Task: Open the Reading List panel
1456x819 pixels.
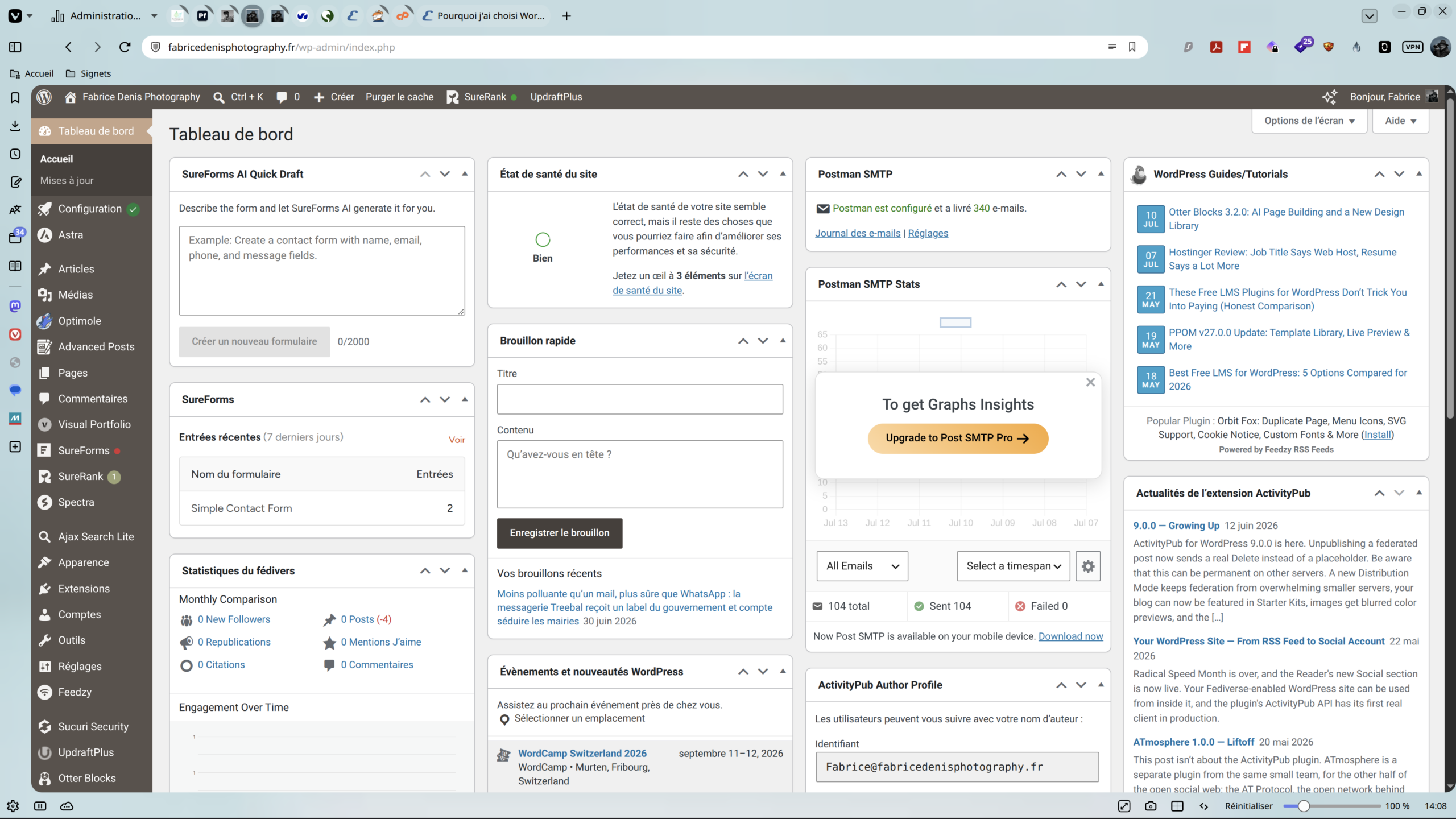Action: tap(15, 266)
